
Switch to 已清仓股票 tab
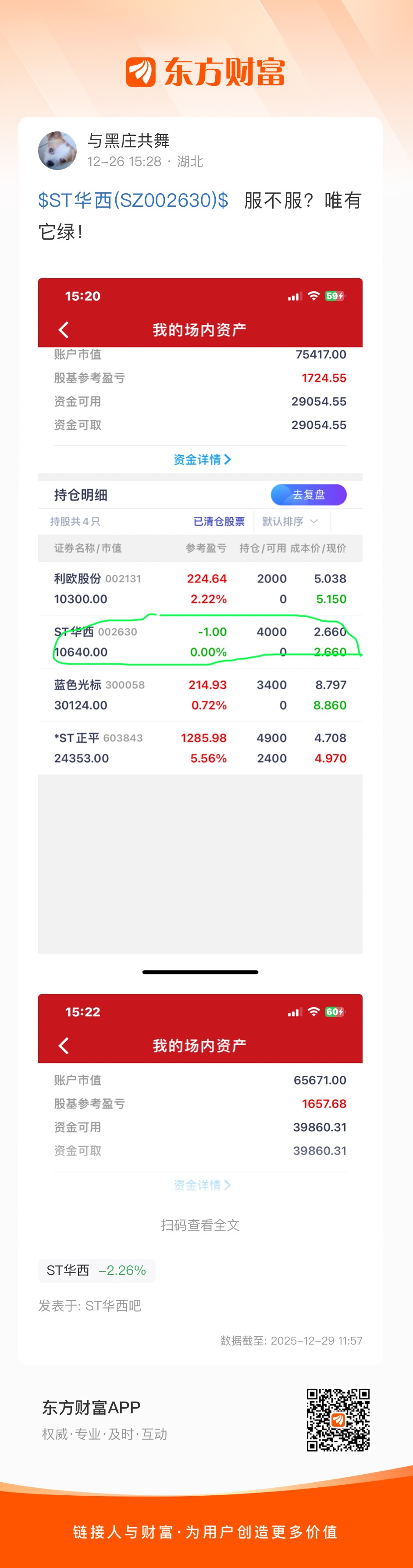(x=219, y=521)
